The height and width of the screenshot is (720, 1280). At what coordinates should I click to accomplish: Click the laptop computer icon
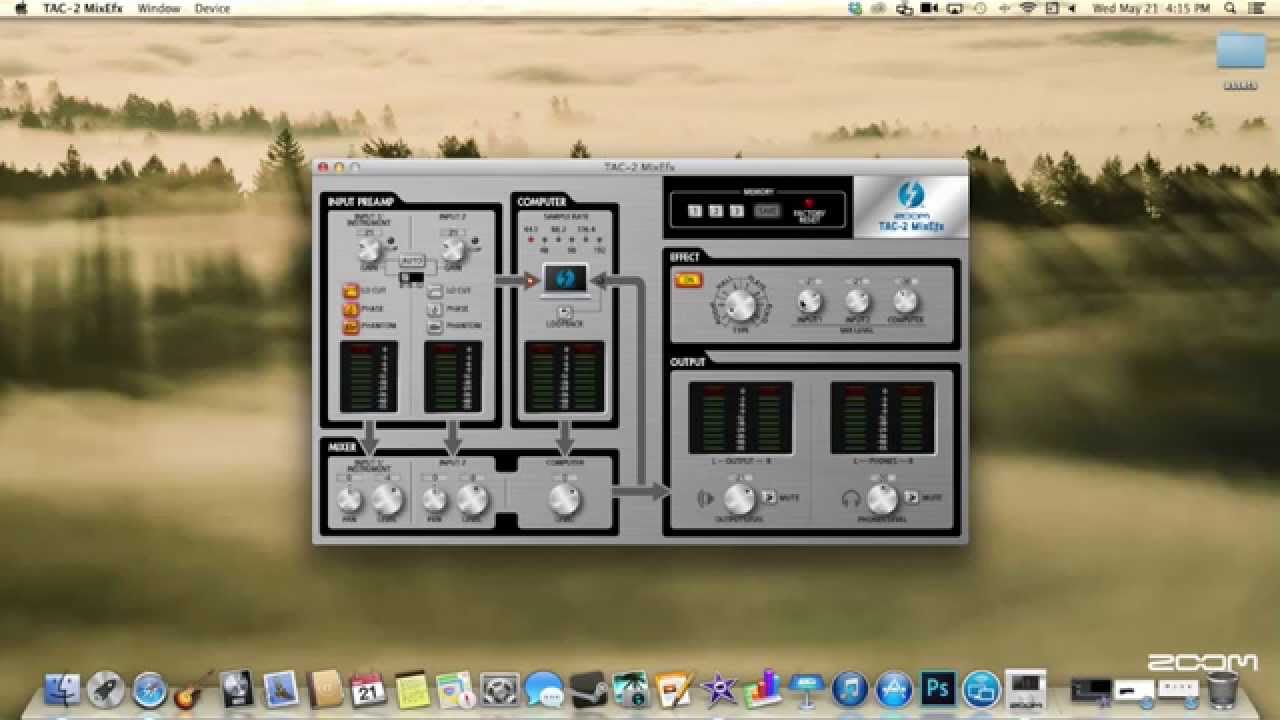point(565,281)
